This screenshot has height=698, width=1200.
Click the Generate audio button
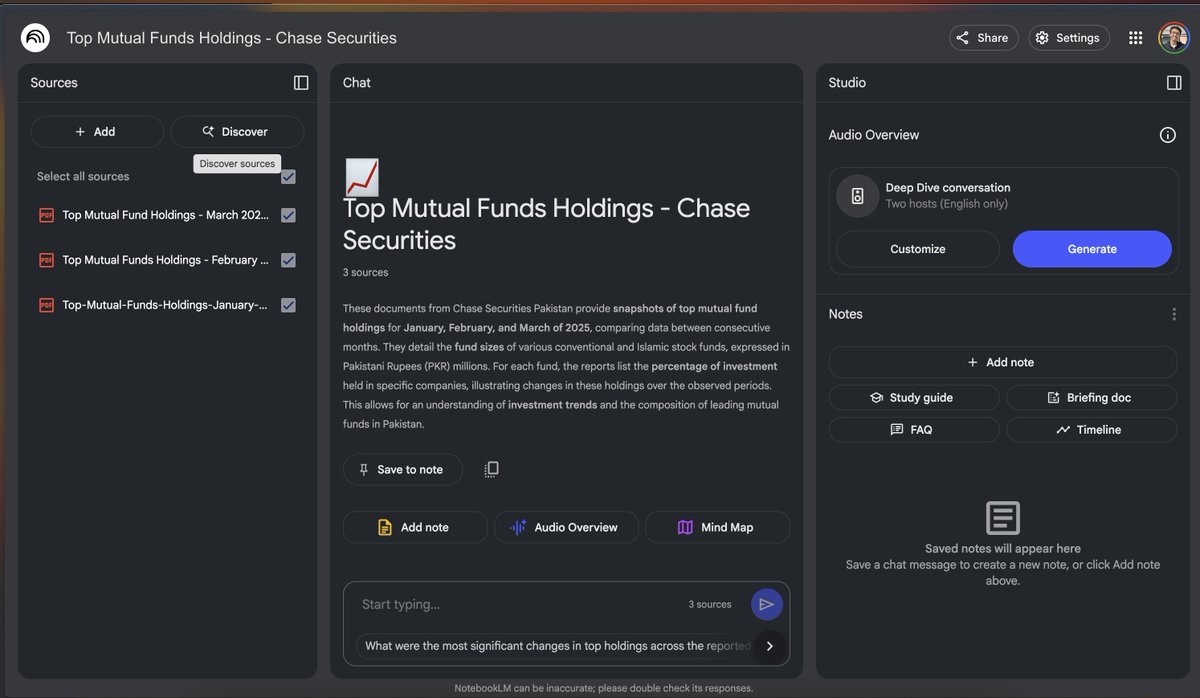(1092, 249)
